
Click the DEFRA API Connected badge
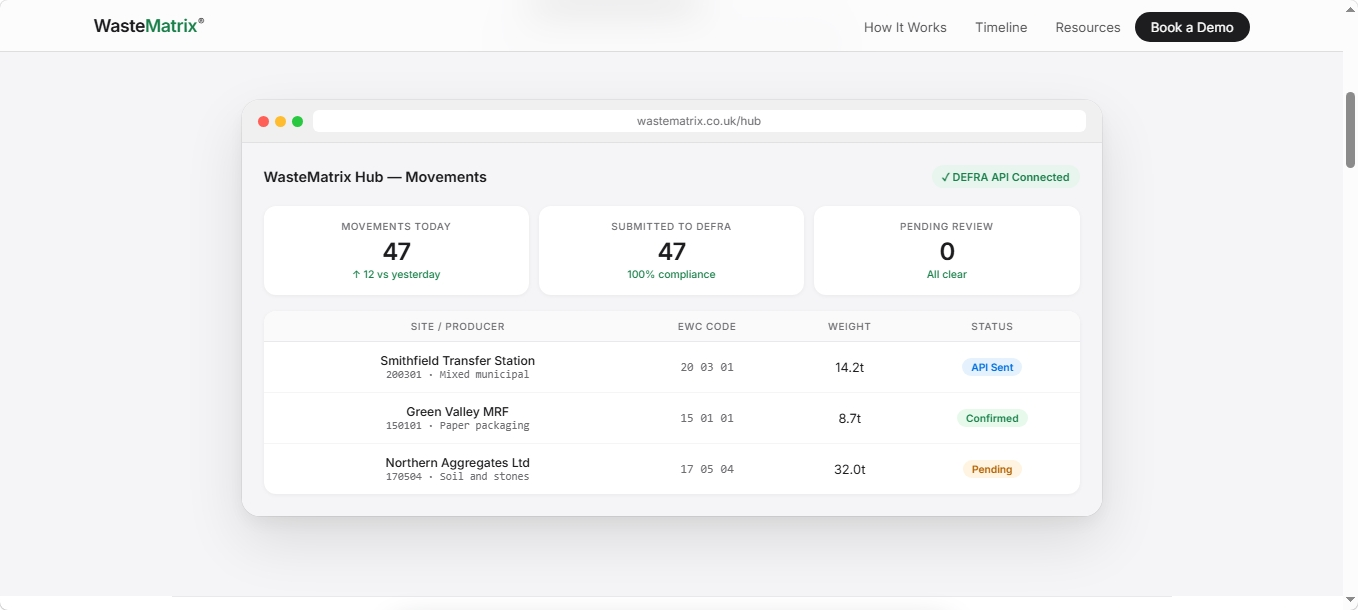[x=1006, y=177]
